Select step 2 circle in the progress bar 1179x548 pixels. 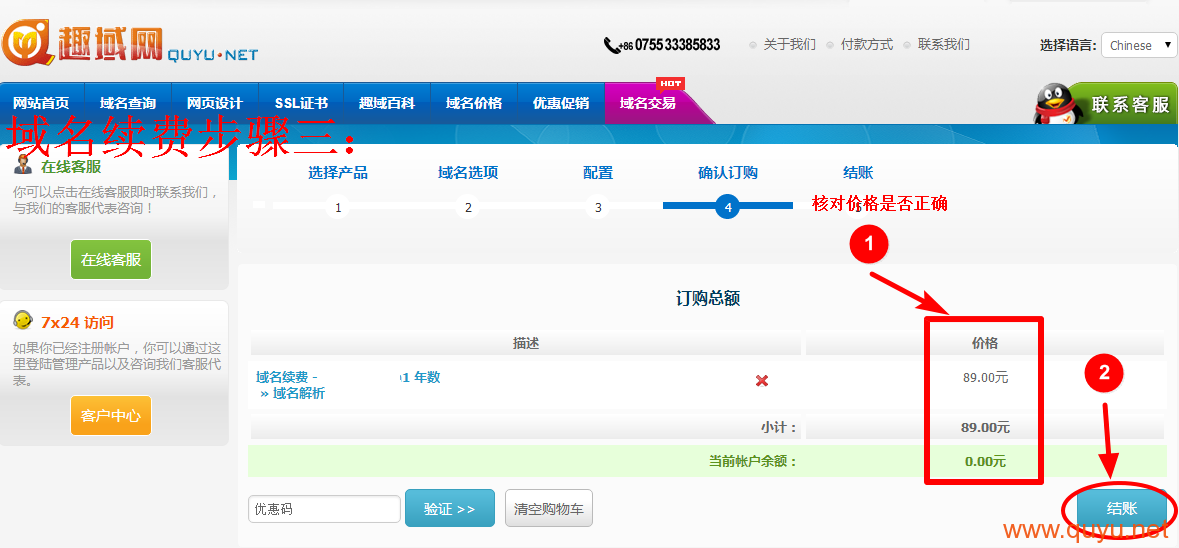click(x=468, y=208)
